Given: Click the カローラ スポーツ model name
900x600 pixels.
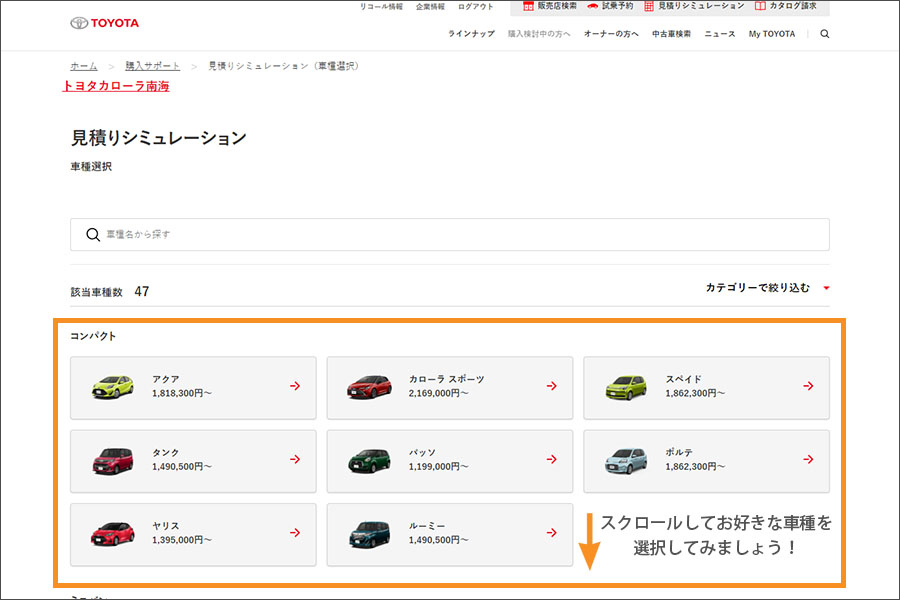Looking at the screenshot, I should click(447, 379).
